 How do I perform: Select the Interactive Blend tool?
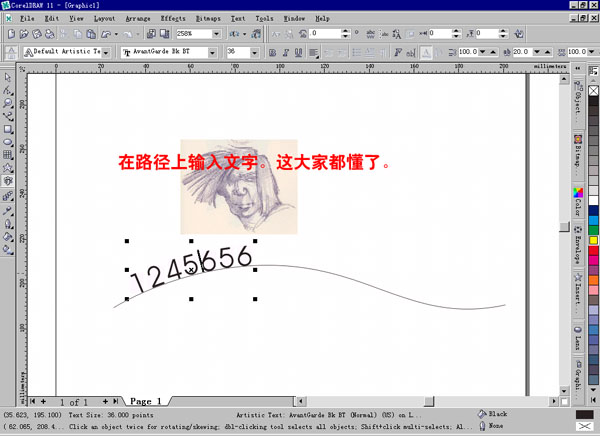click(x=8, y=197)
